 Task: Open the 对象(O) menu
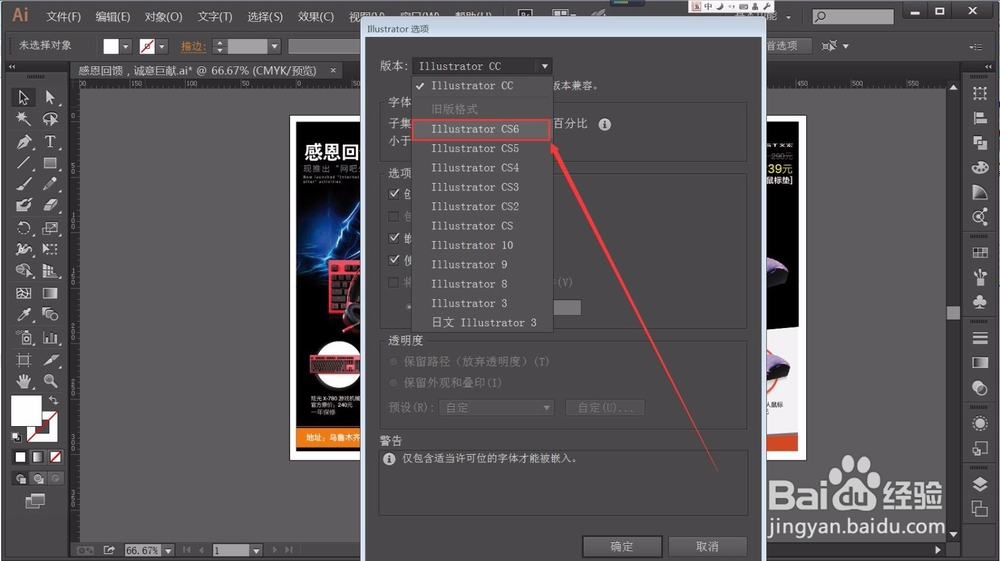point(163,17)
